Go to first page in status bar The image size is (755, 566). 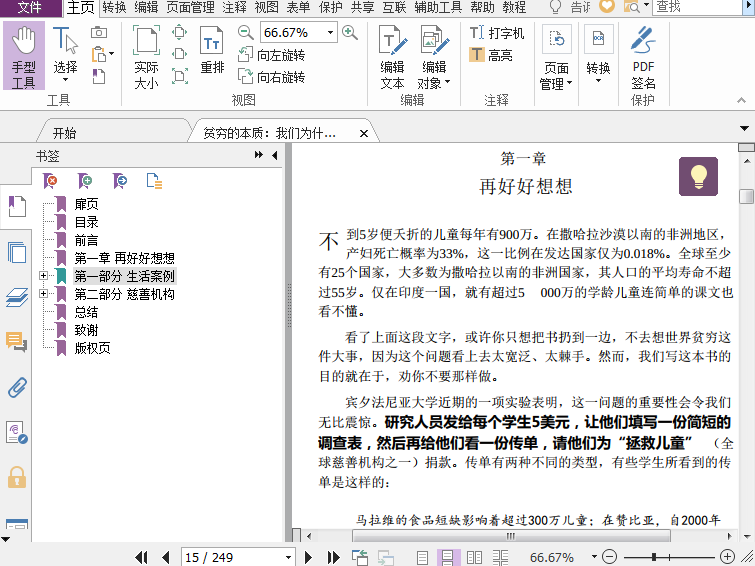tap(142, 557)
